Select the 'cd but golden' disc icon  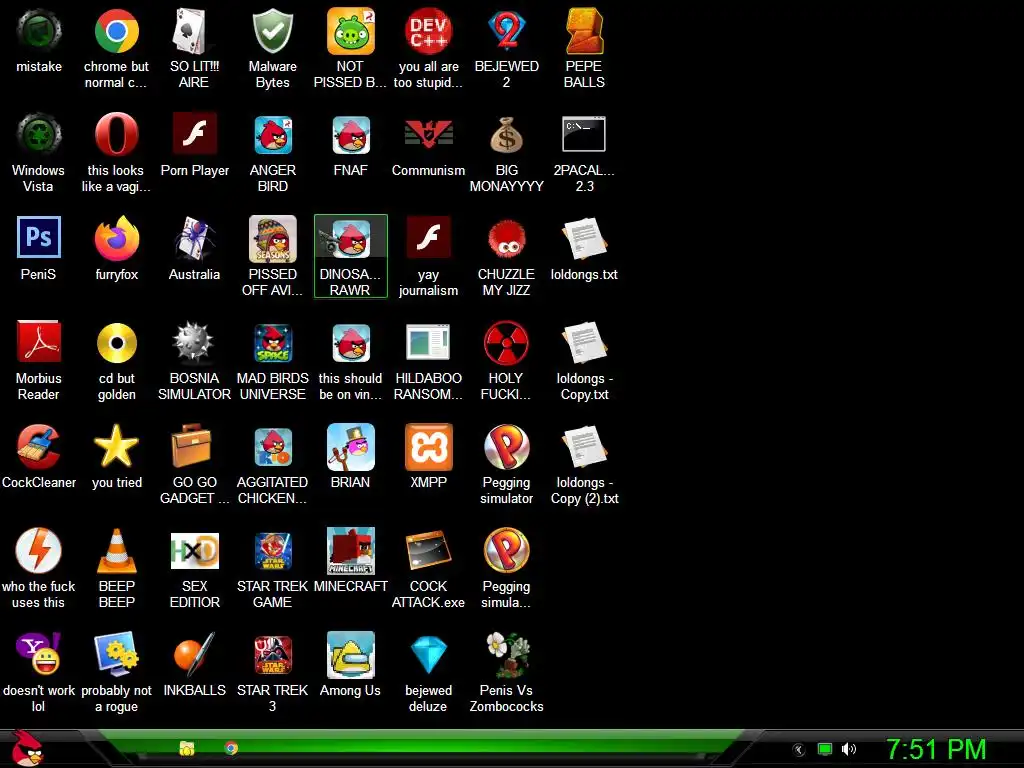coord(116,343)
